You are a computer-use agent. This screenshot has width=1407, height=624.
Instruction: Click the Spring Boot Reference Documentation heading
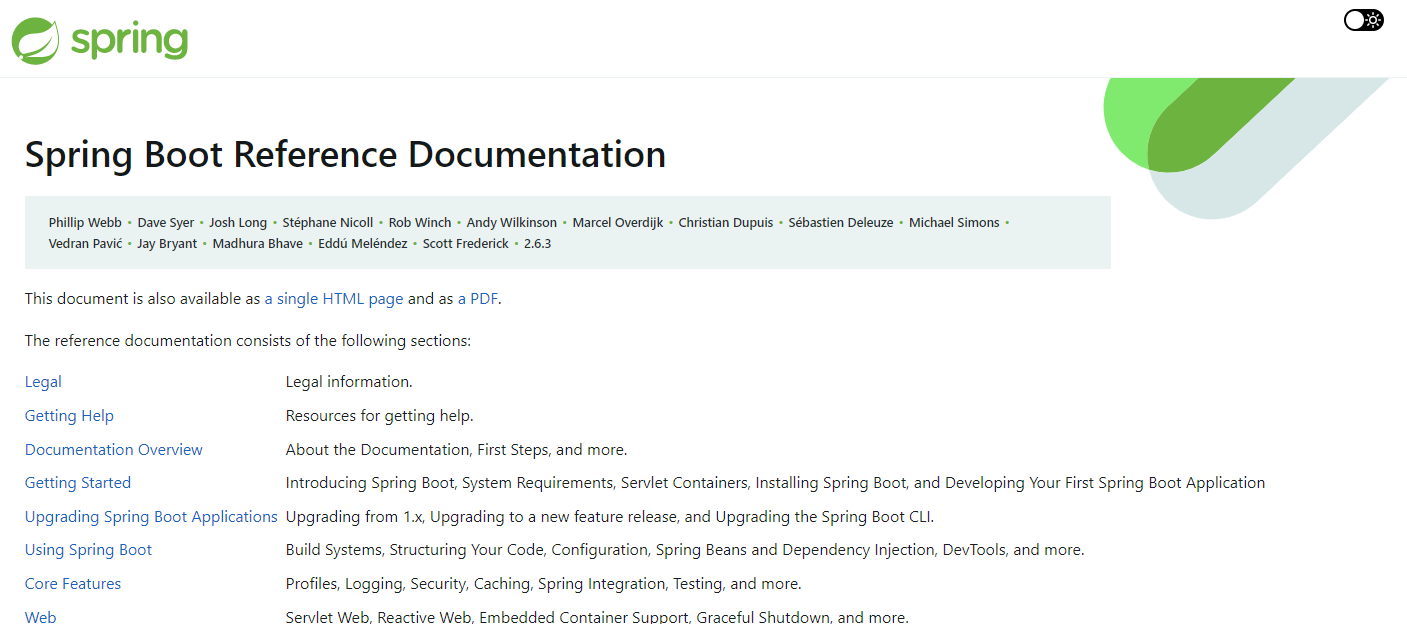345,155
